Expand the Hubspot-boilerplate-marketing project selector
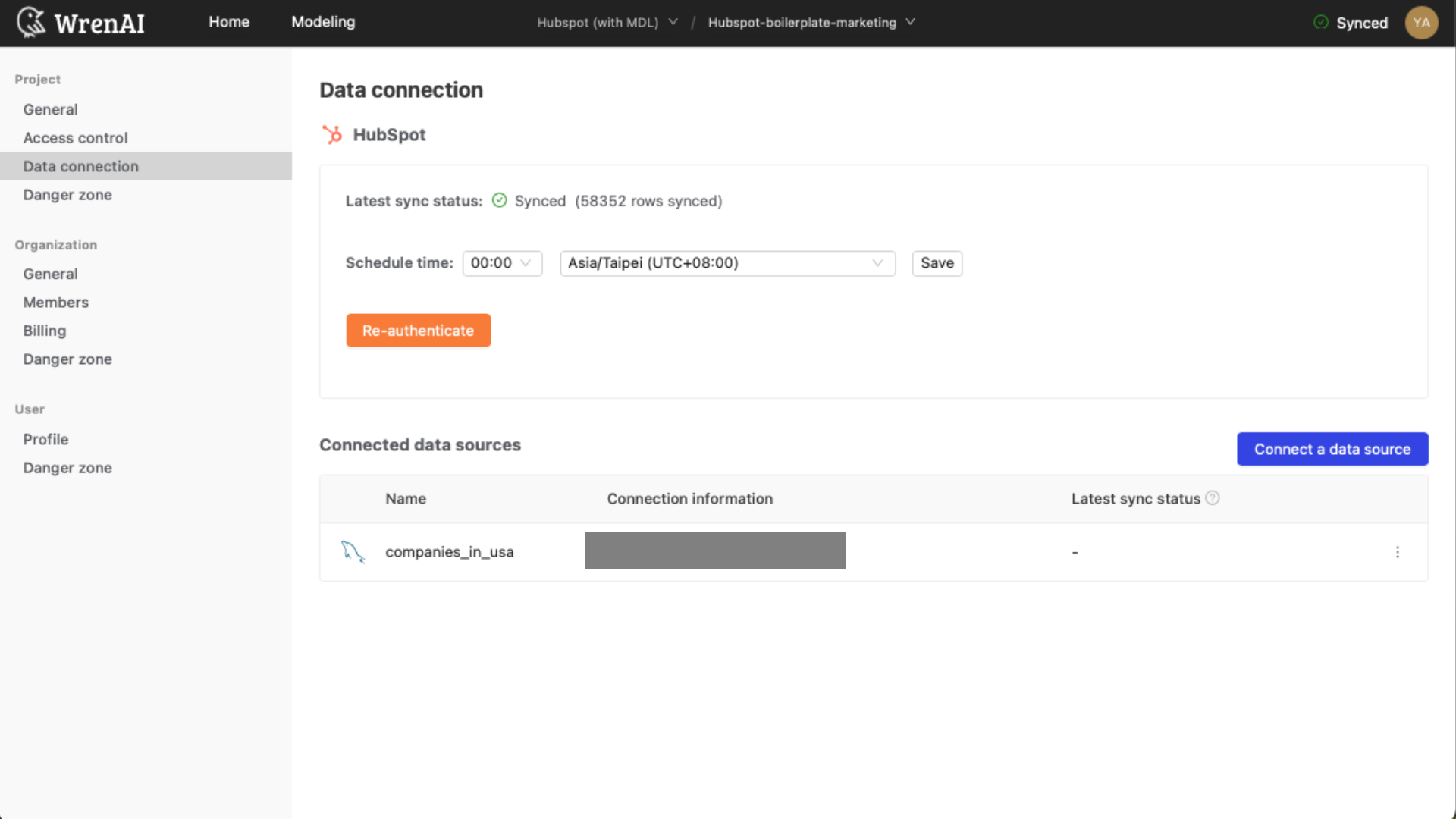This screenshot has width=1456, height=819. point(811,23)
